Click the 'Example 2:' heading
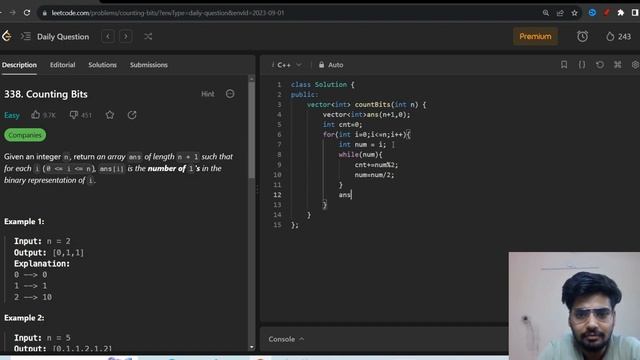This screenshot has width=640, height=360. click(24, 318)
